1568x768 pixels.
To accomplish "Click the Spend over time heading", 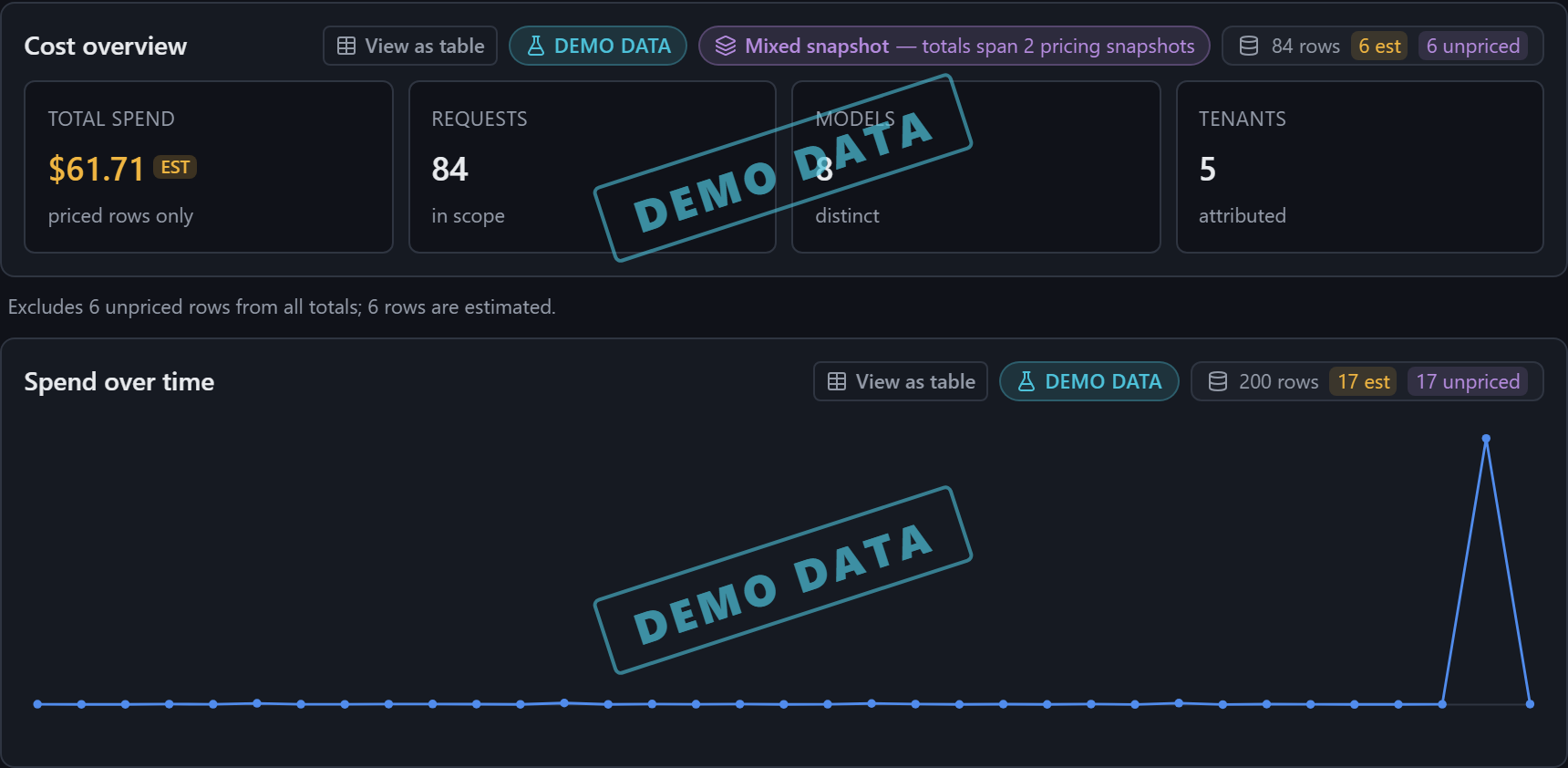I will (119, 382).
